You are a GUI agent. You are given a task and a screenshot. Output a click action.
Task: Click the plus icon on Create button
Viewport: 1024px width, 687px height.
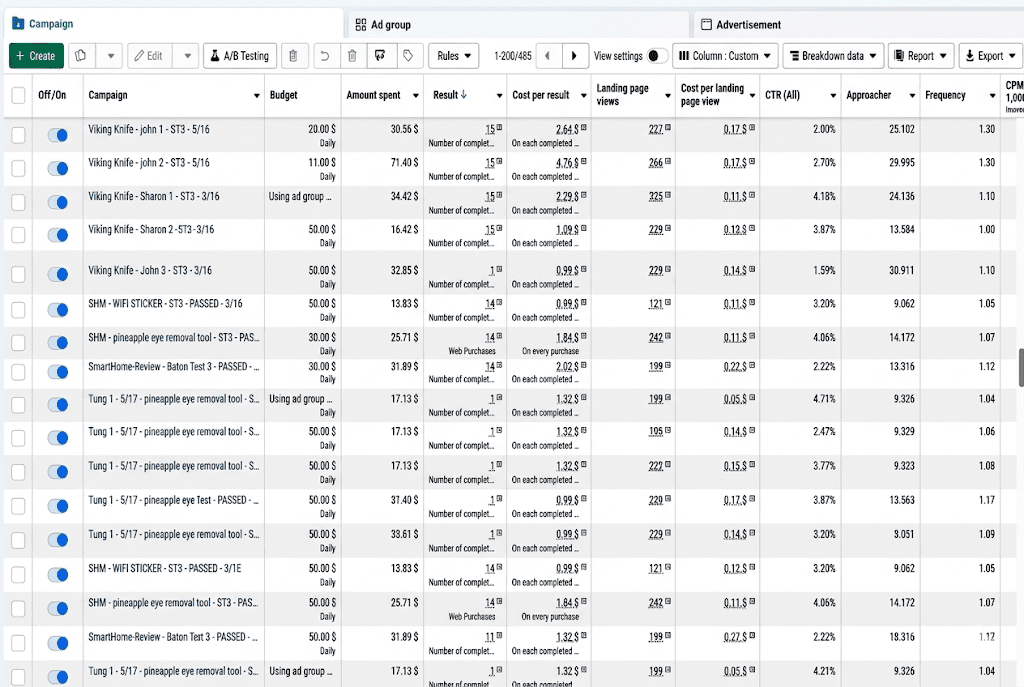tap(20, 56)
